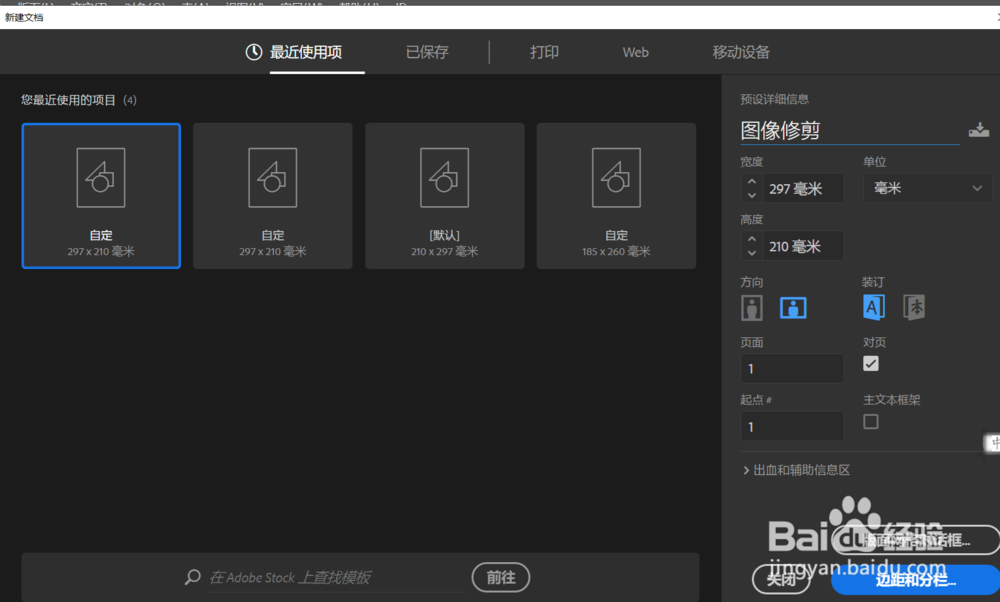The height and width of the screenshot is (602, 1000).
Task: Save the document preset via download icon
Action: point(978,130)
